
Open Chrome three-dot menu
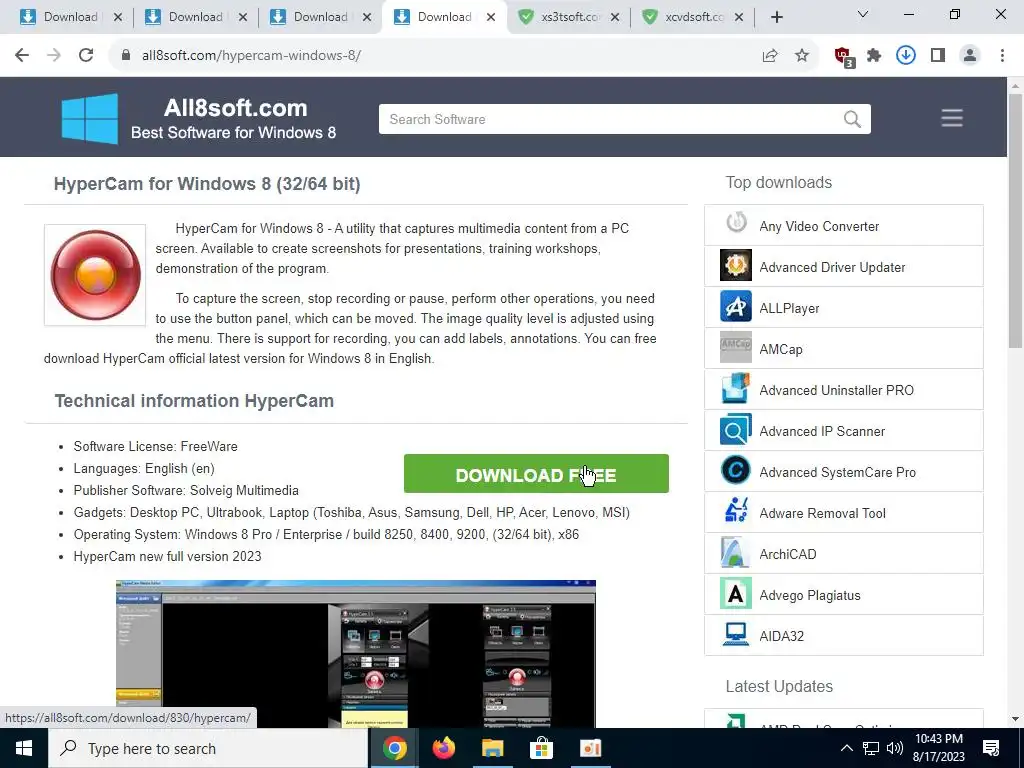[1002, 56]
